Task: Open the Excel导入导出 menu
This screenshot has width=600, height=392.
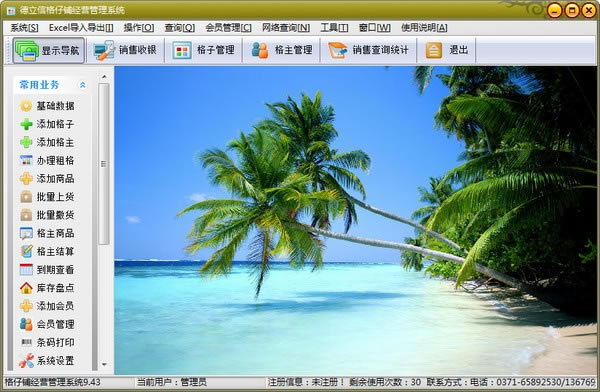Action: pos(81,28)
